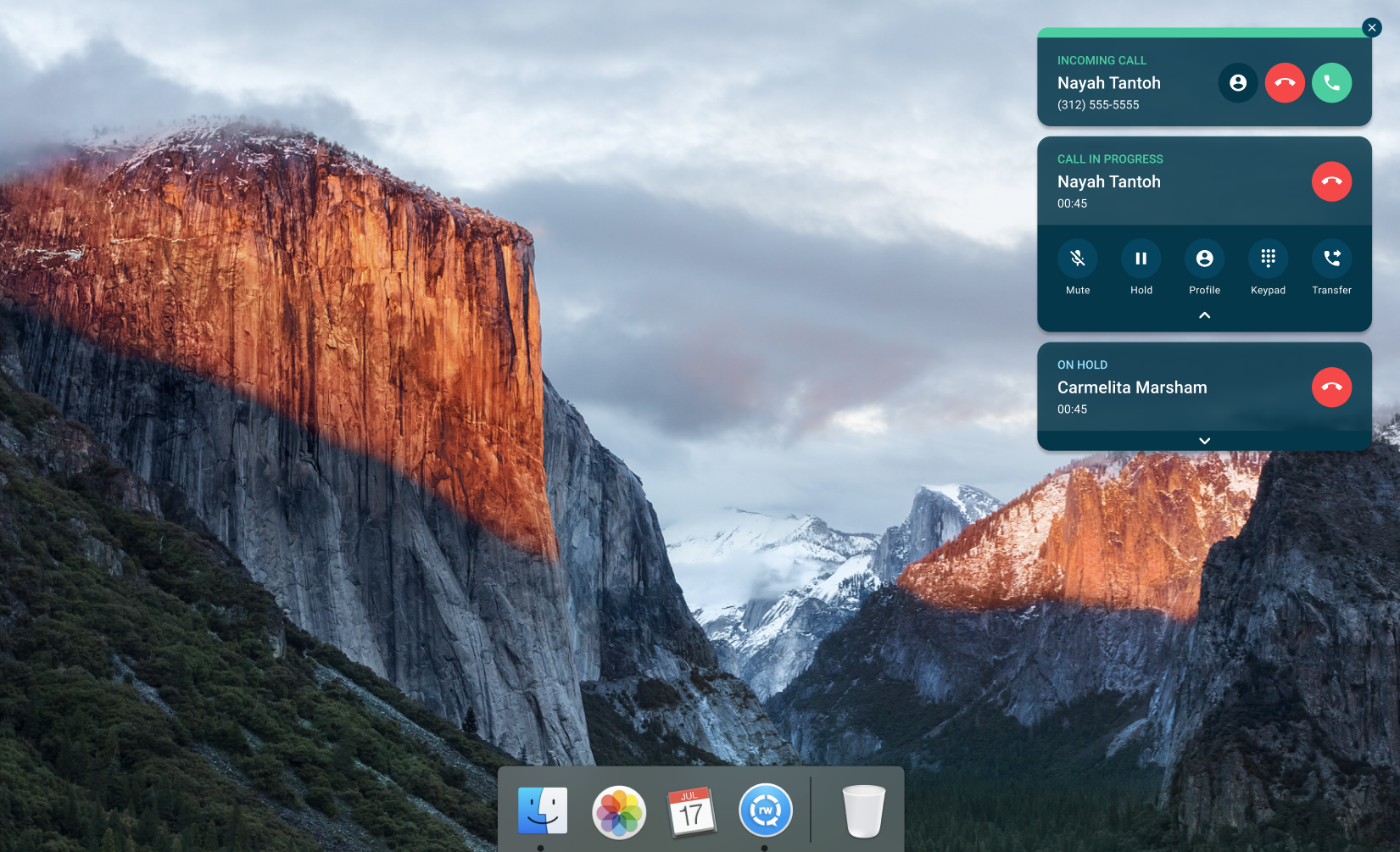Launch Photos from the dock
The image size is (1400, 852).
pos(619,812)
